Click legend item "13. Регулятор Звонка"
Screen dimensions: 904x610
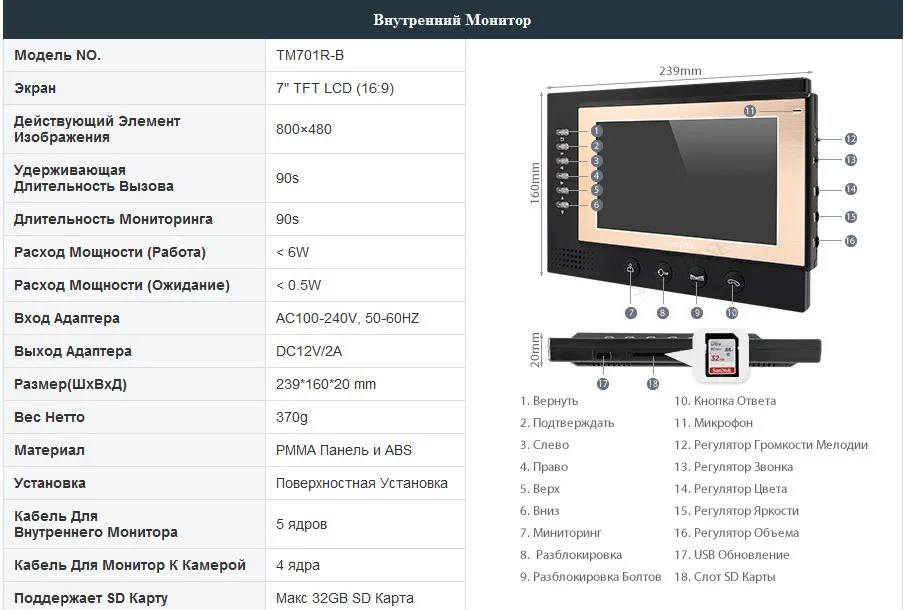pyautogui.click(x=733, y=466)
